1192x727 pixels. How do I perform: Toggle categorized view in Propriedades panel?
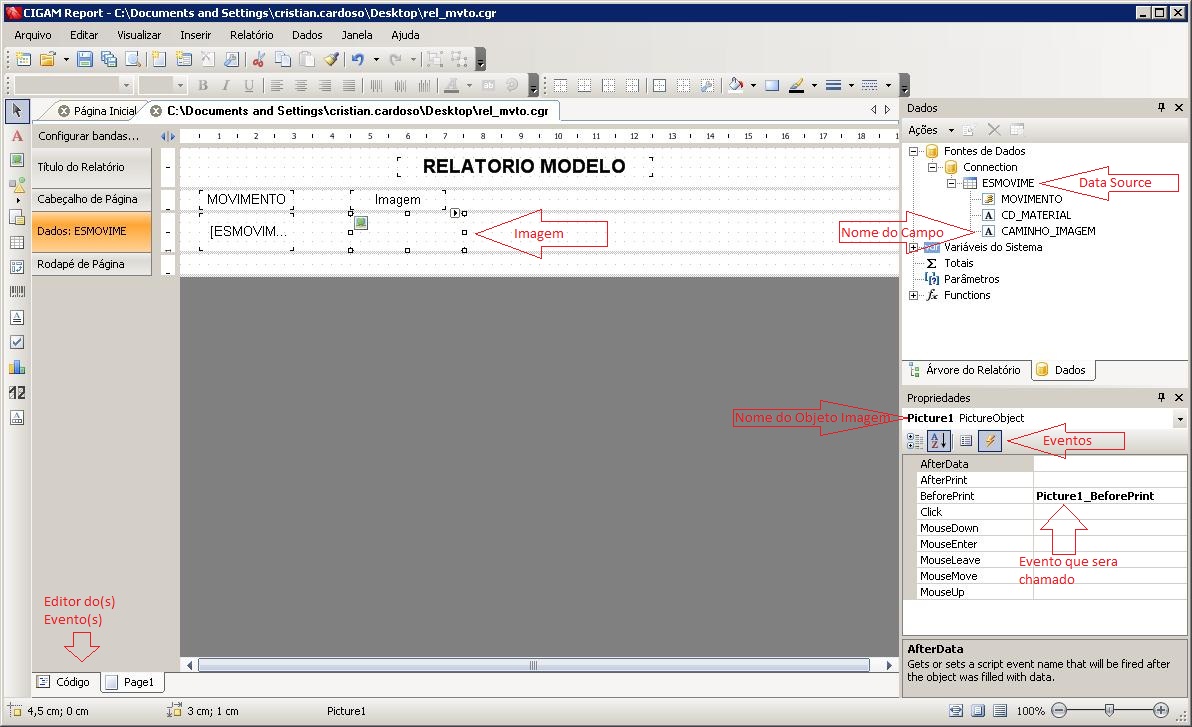[915, 440]
